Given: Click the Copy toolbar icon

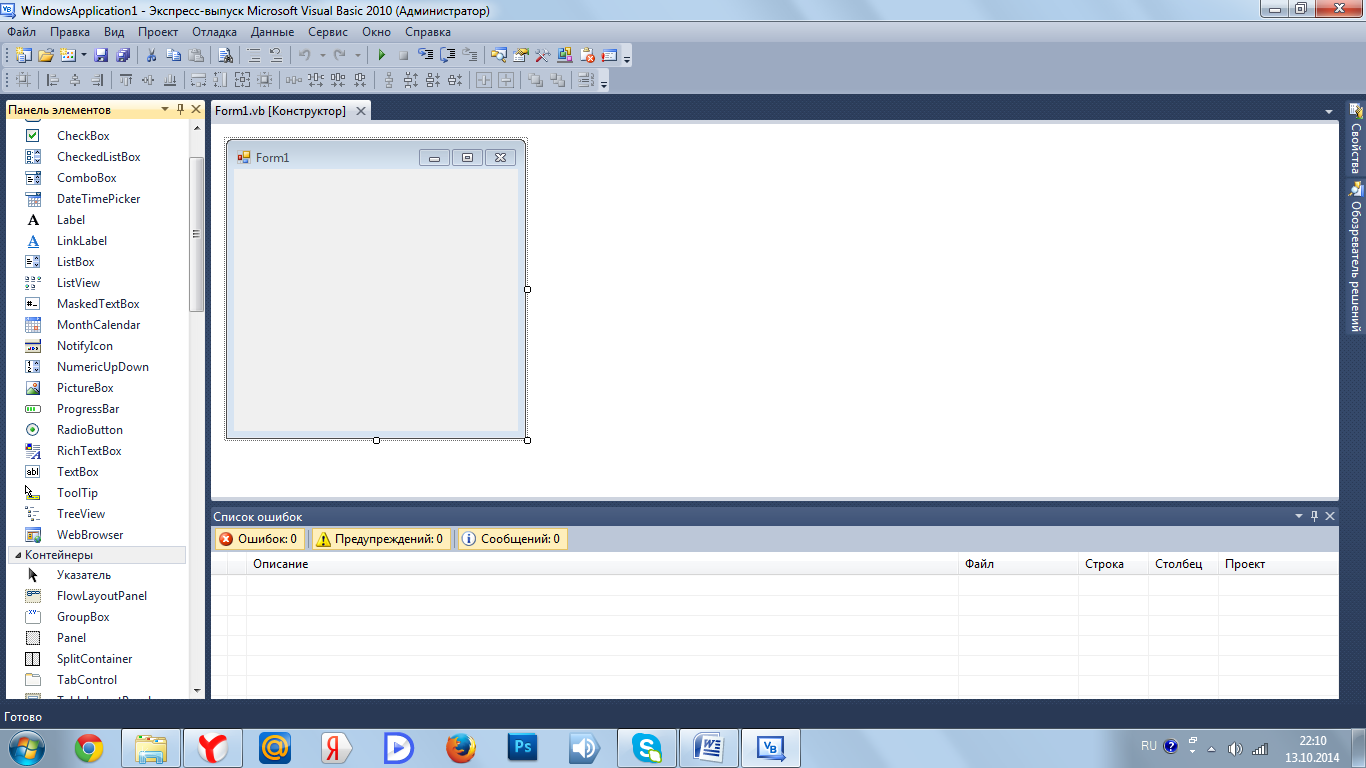Looking at the screenshot, I should pyautogui.click(x=173, y=55).
